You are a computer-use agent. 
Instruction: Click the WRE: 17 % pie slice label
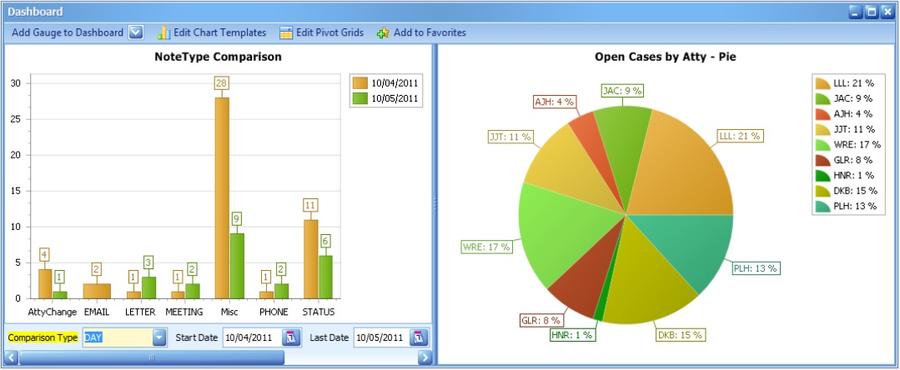486,247
